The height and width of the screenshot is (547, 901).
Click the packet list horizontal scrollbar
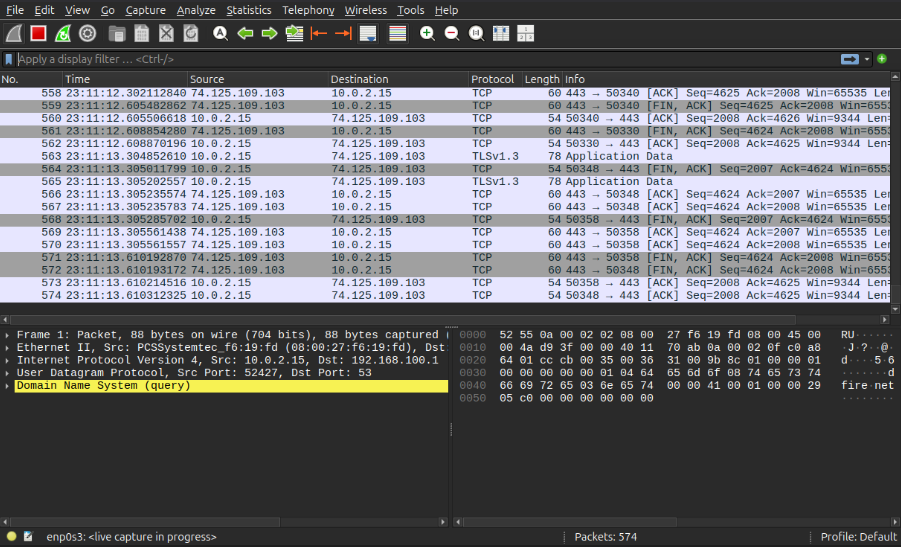445,319
